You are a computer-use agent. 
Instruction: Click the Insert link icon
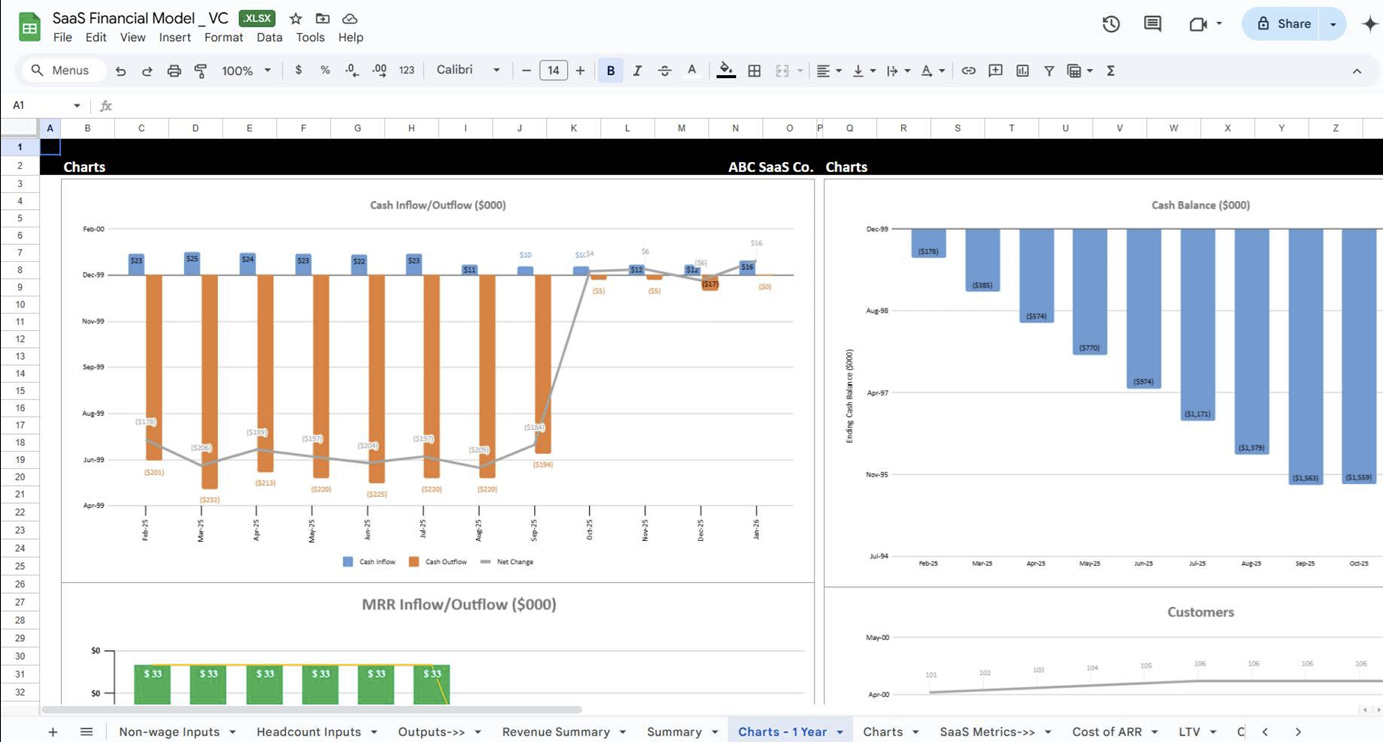(x=968, y=70)
